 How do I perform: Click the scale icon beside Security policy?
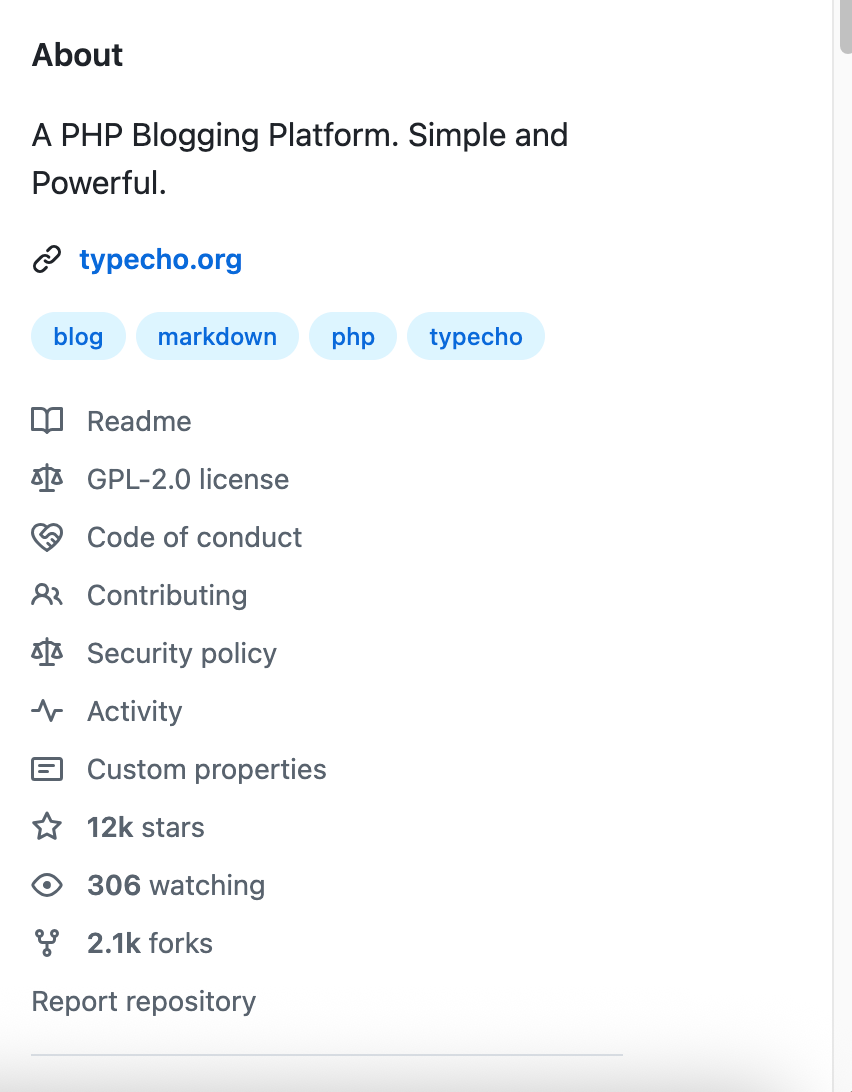click(47, 653)
